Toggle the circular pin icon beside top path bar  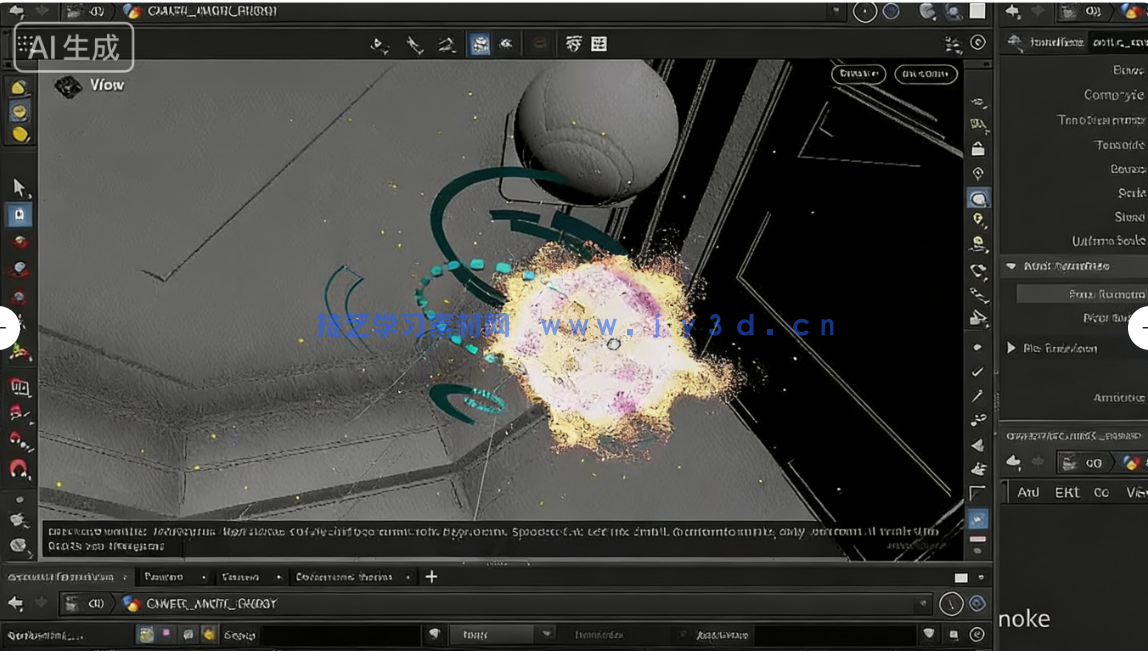[865, 11]
